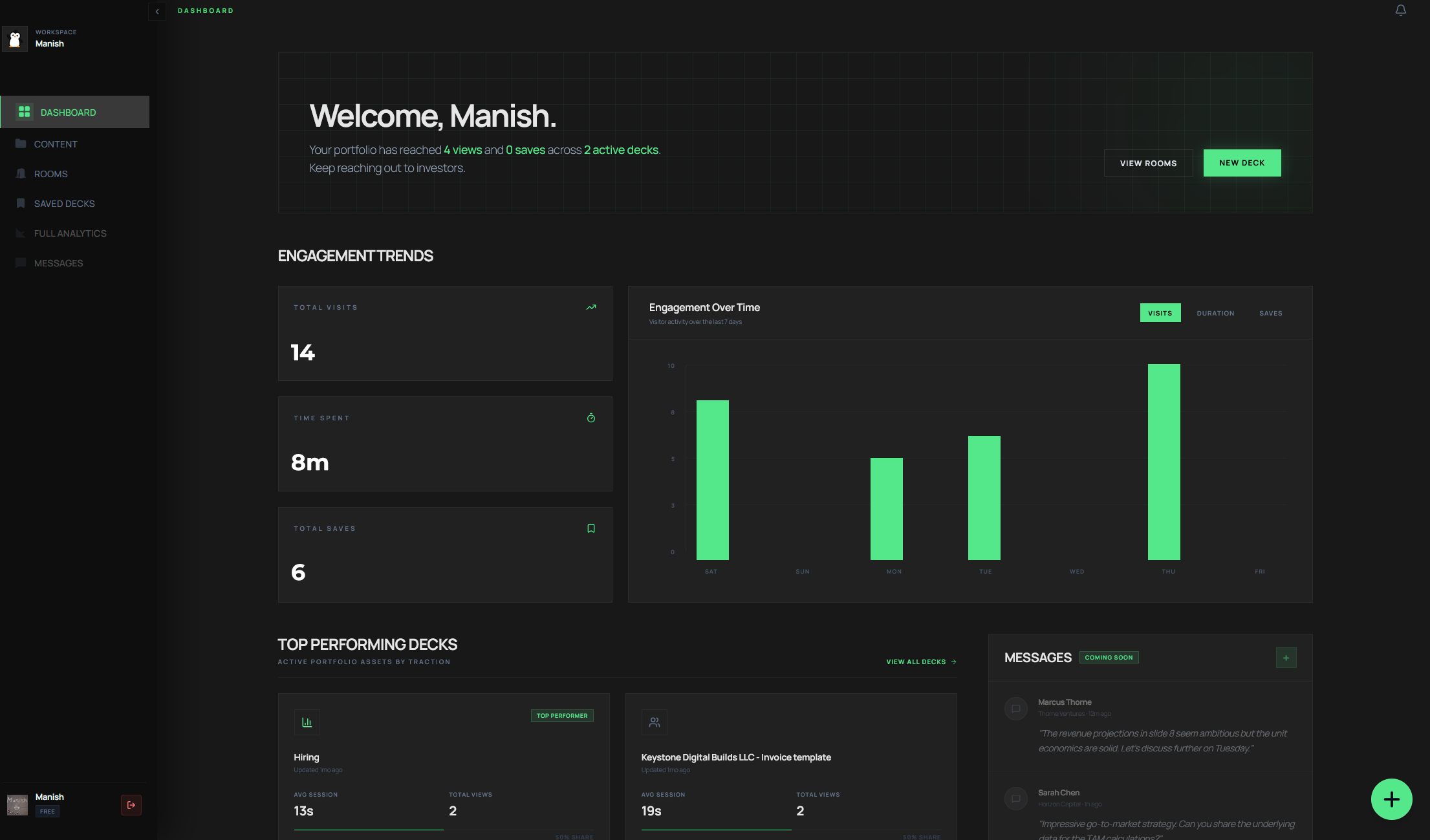Click the Rooms door icon
Image resolution: width=1430 pixels, height=840 pixels.
(x=21, y=173)
